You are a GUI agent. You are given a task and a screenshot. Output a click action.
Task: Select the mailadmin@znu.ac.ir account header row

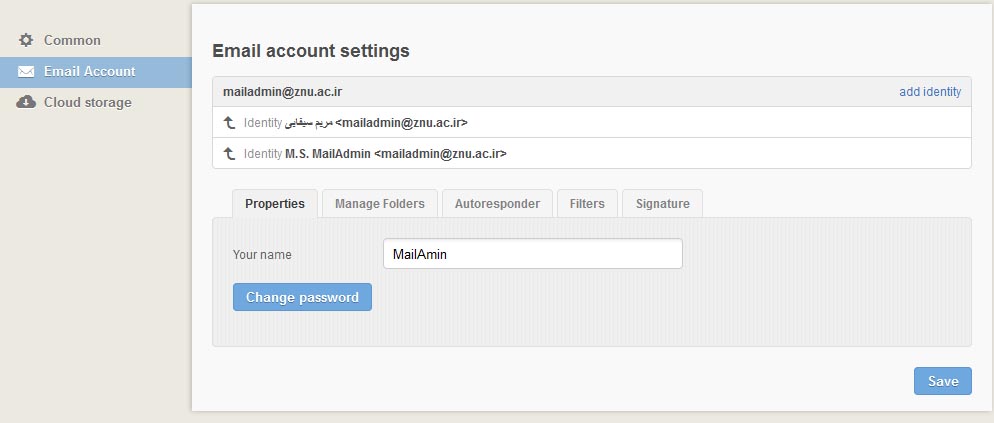591,92
